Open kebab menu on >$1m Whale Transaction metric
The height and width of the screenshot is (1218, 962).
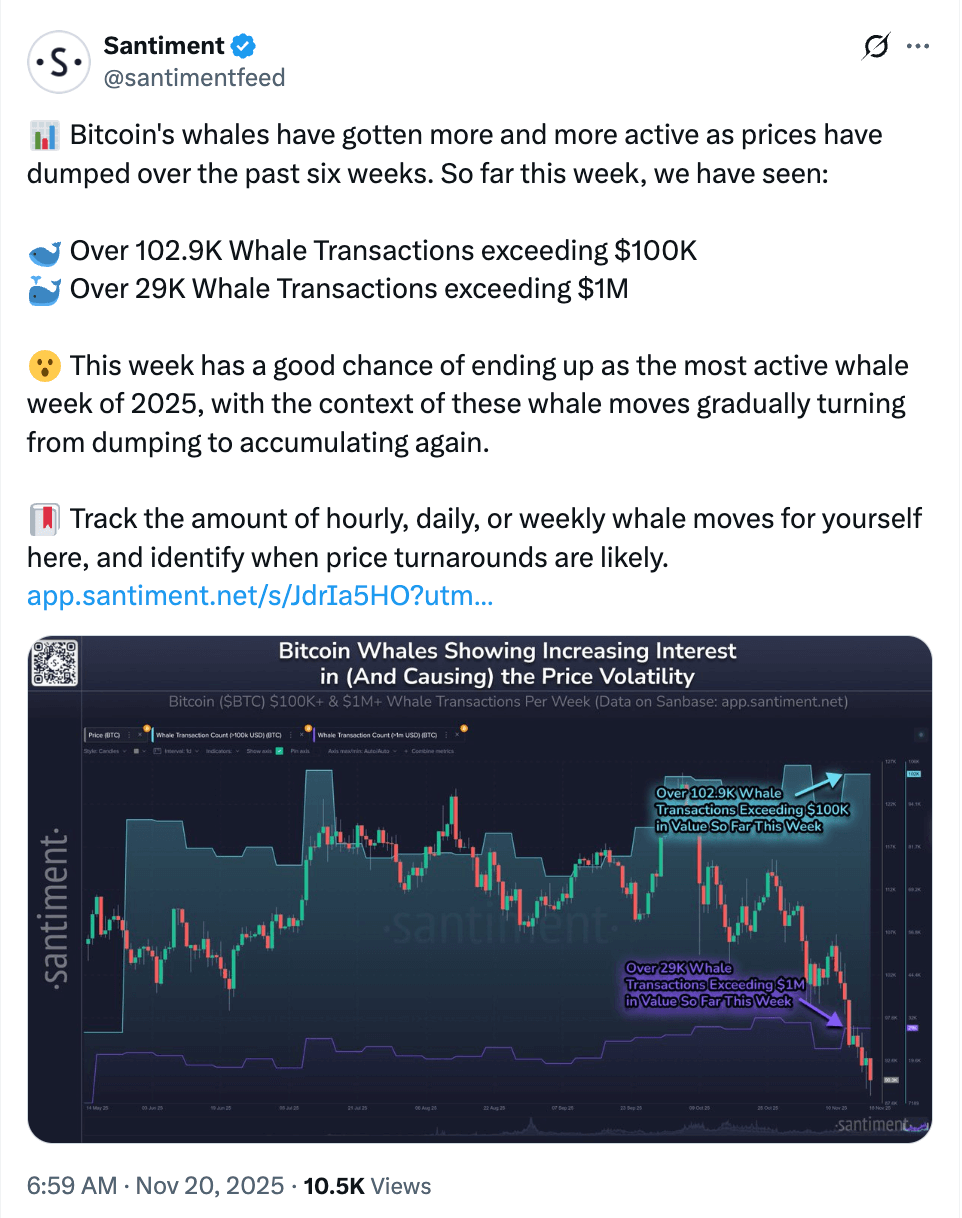coord(446,733)
